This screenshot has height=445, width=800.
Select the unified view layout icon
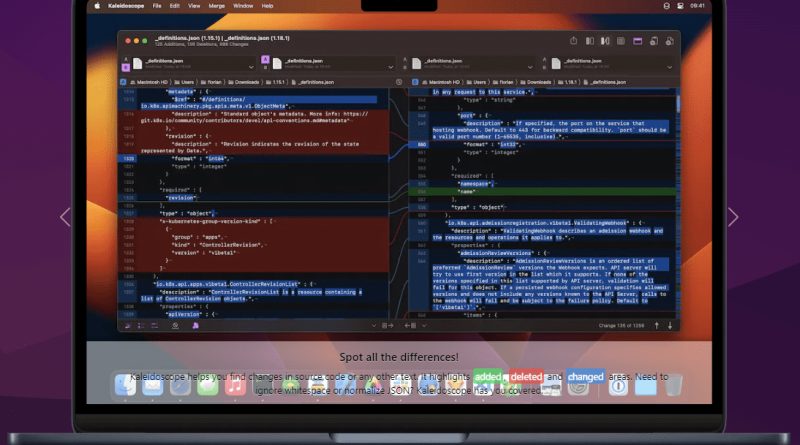(621, 41)
